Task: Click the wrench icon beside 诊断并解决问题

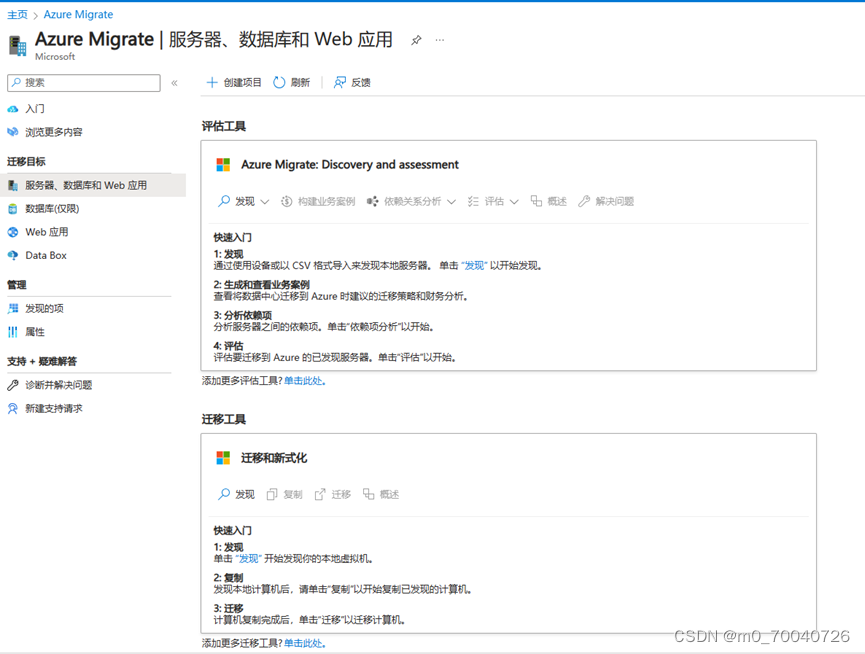Action: click(x=13, y=385)
